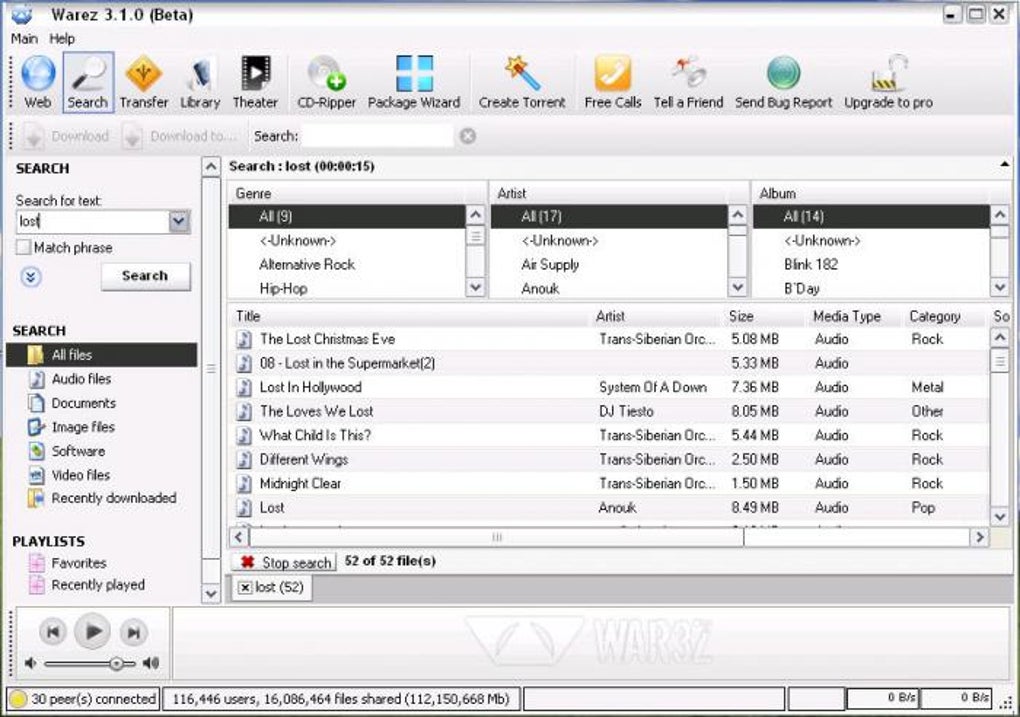Sort results by Category column

coord(943,316)
